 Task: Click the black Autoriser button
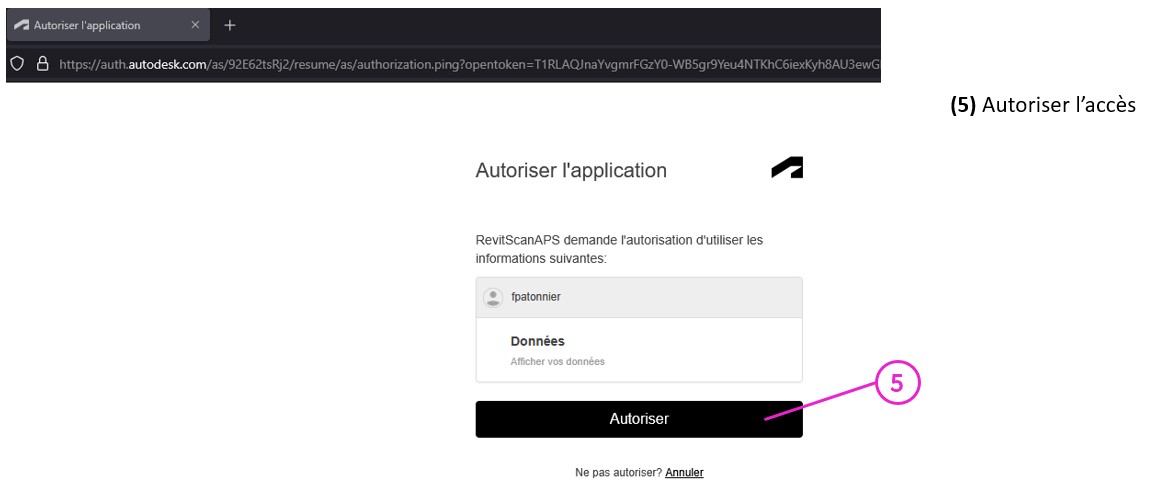click(x=638, y=419)
